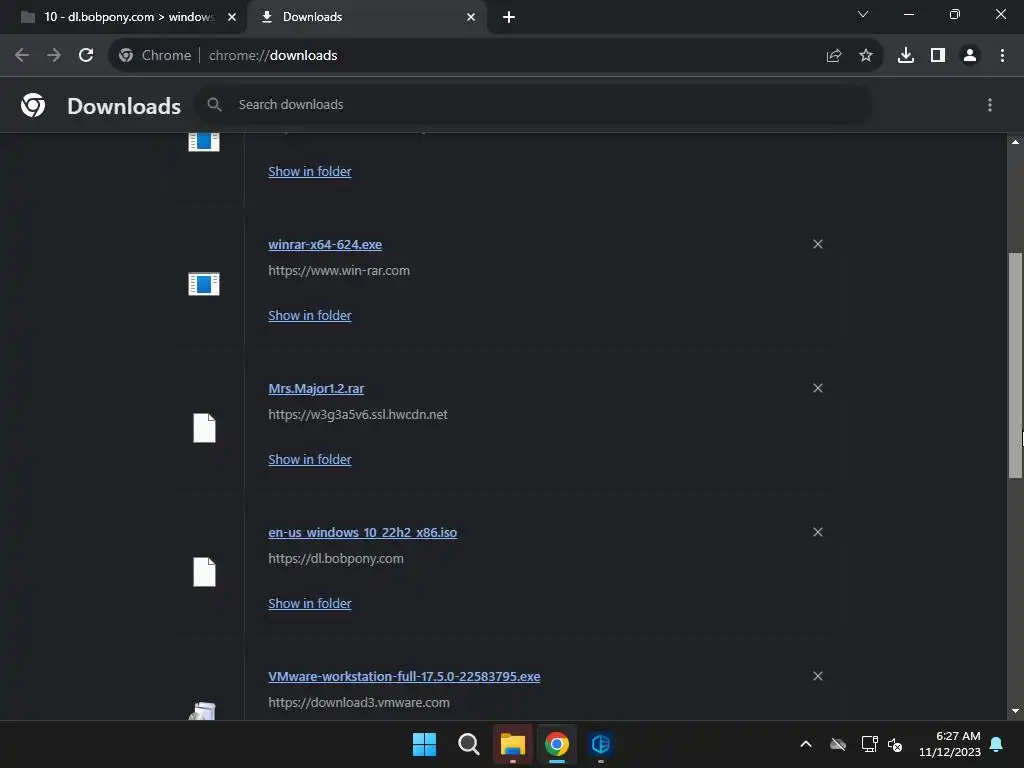Click the Mrs.Major1.2.rar file icon
Screen dimensions: 1024x768
[204, 428]
